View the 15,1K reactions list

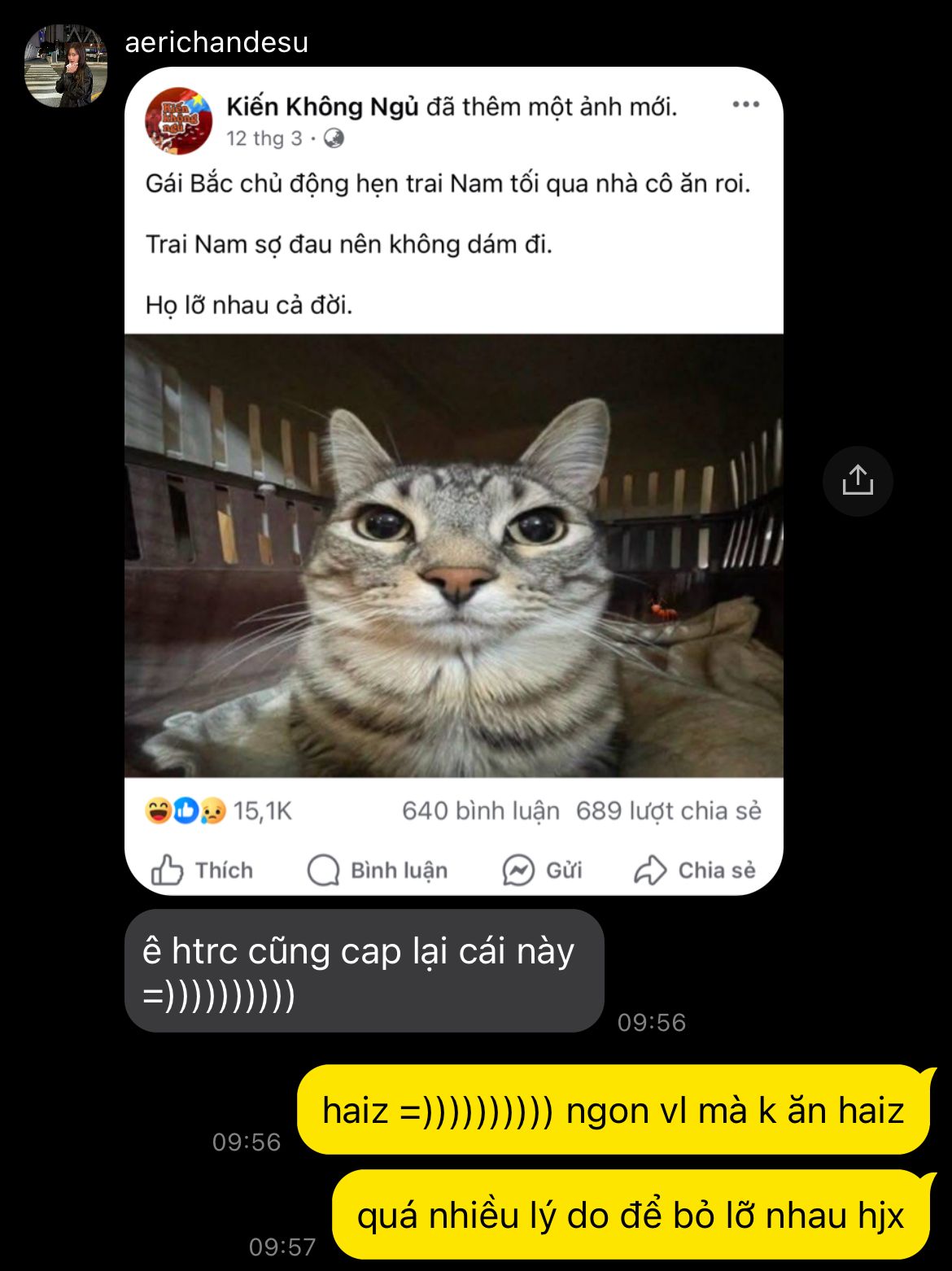218,810
